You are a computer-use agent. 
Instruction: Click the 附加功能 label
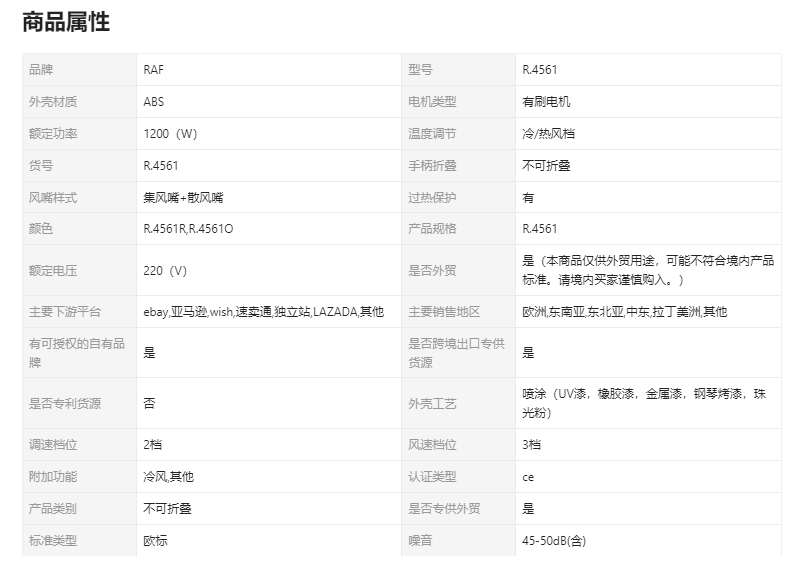click(53, 477)
